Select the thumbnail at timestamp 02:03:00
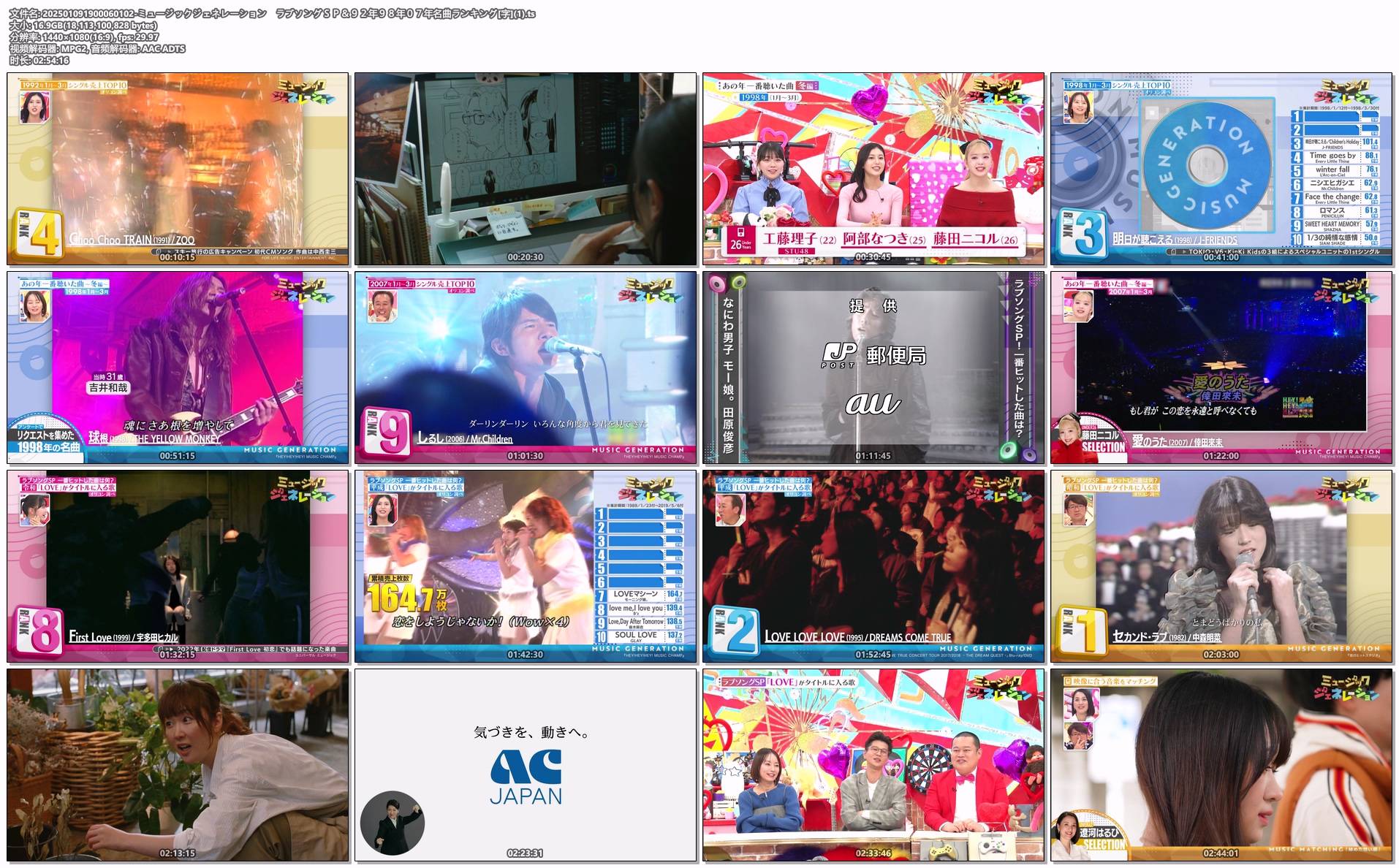The height and width of the screenshot is (868, 1399). click(1221, 566)
